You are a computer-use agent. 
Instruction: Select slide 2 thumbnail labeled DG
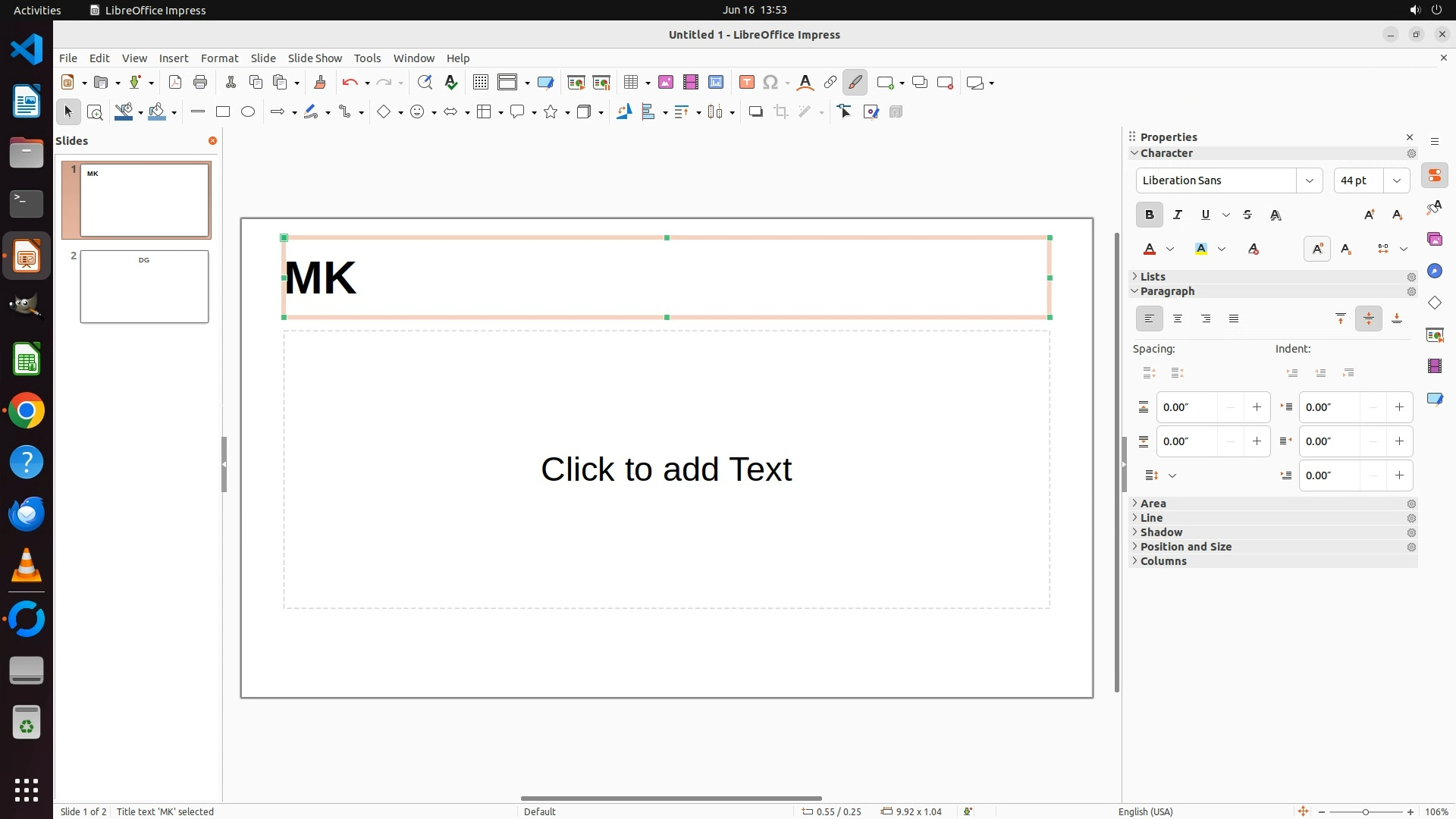pos(144,287)
